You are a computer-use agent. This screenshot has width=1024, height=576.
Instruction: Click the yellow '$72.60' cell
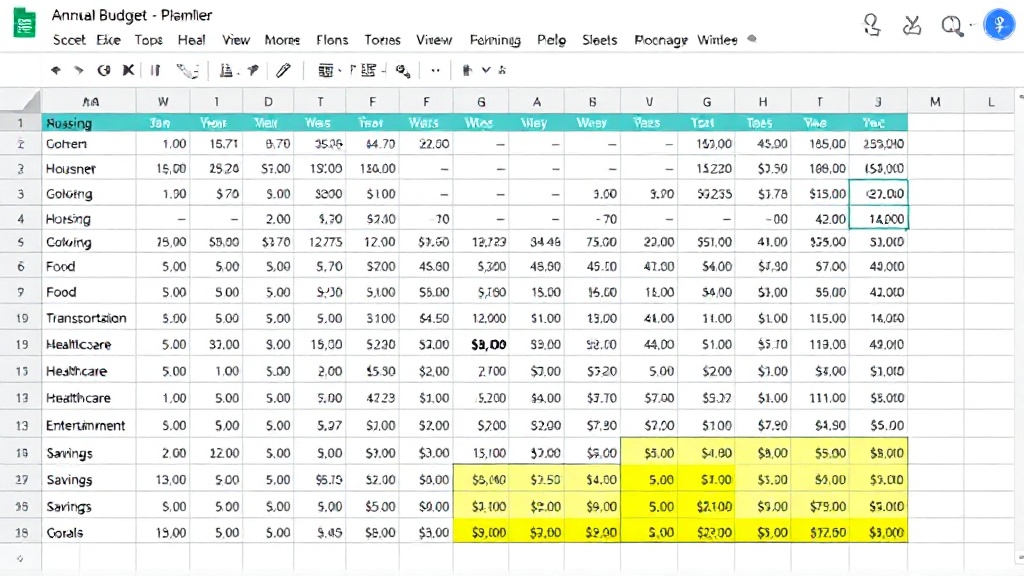[x=820, y=533]
